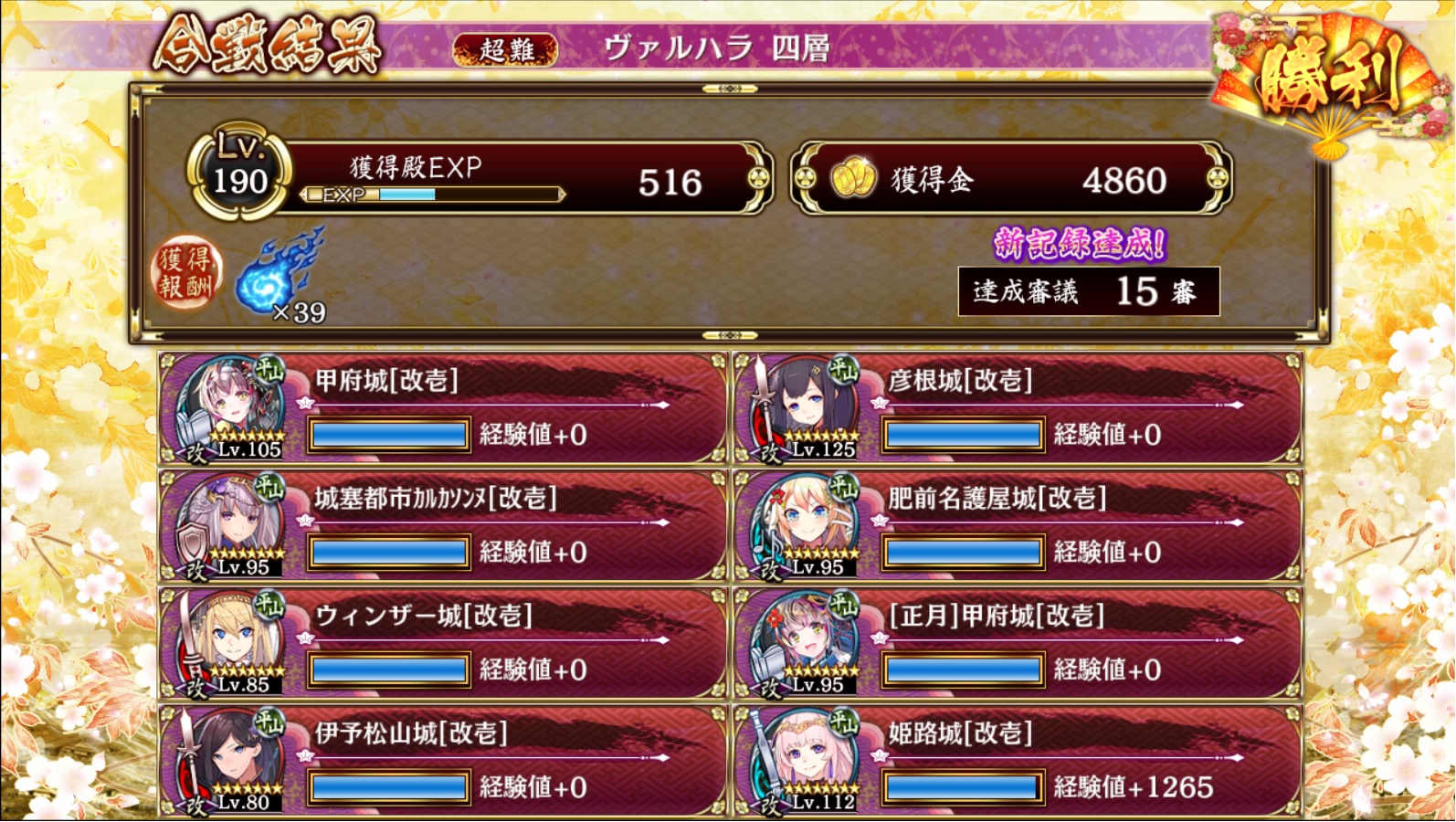This screenshot has height=822, width=1456.
Task: Click the Lv. 190 level badge
Action: [x=239, y=172]
